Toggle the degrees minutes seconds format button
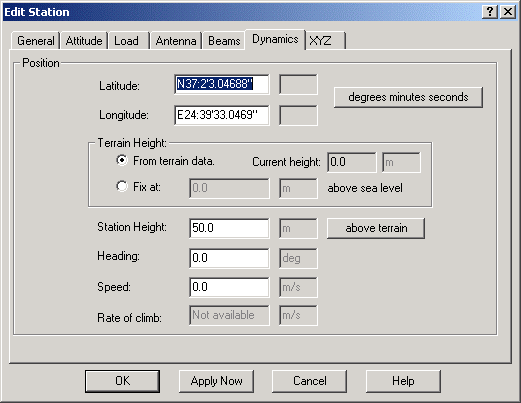 (x=408, y=97)
